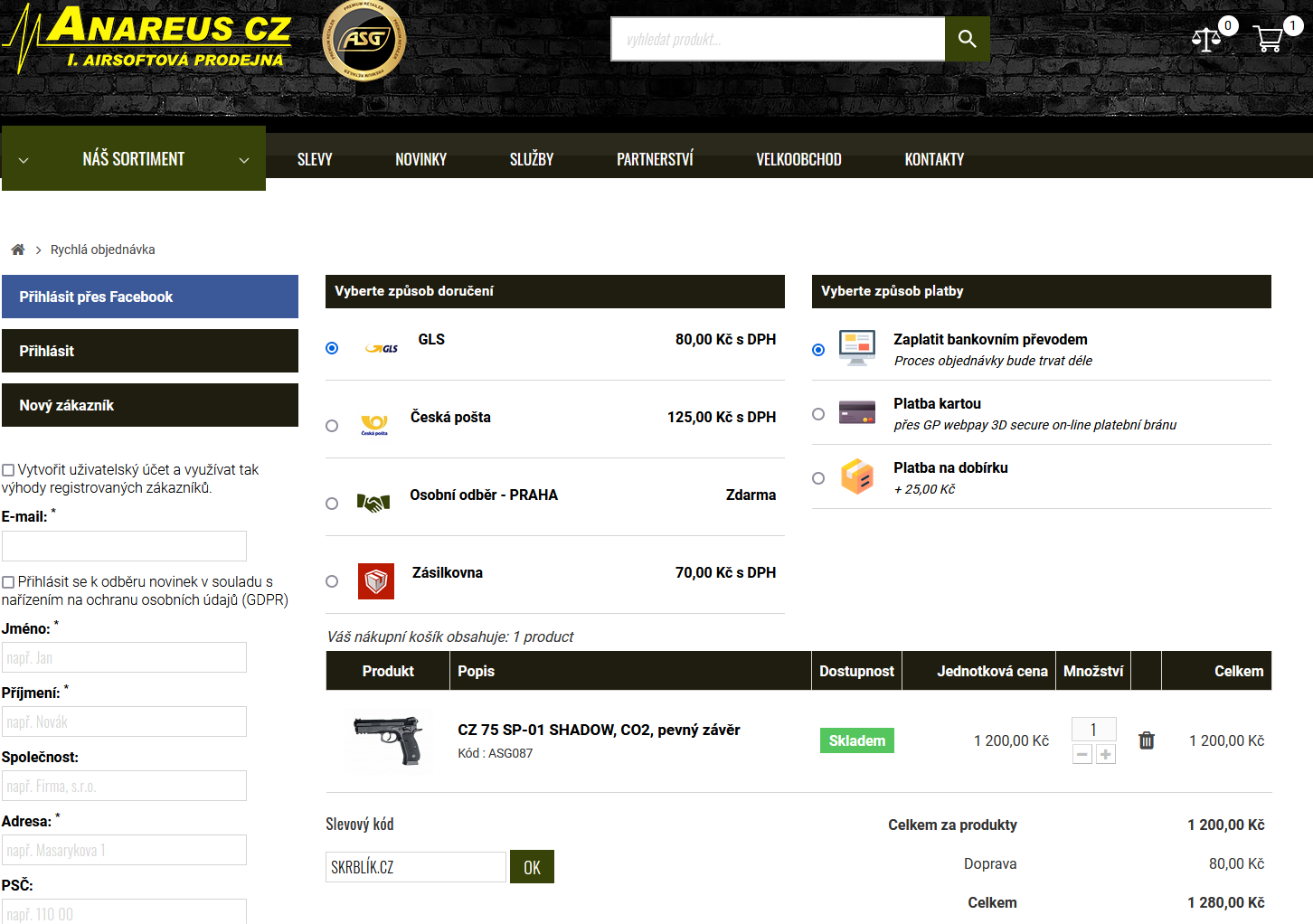Select Zásilkovna delivery option
Image resolution: width=1313 pixels, height=924 pixels.
[332, 581]
